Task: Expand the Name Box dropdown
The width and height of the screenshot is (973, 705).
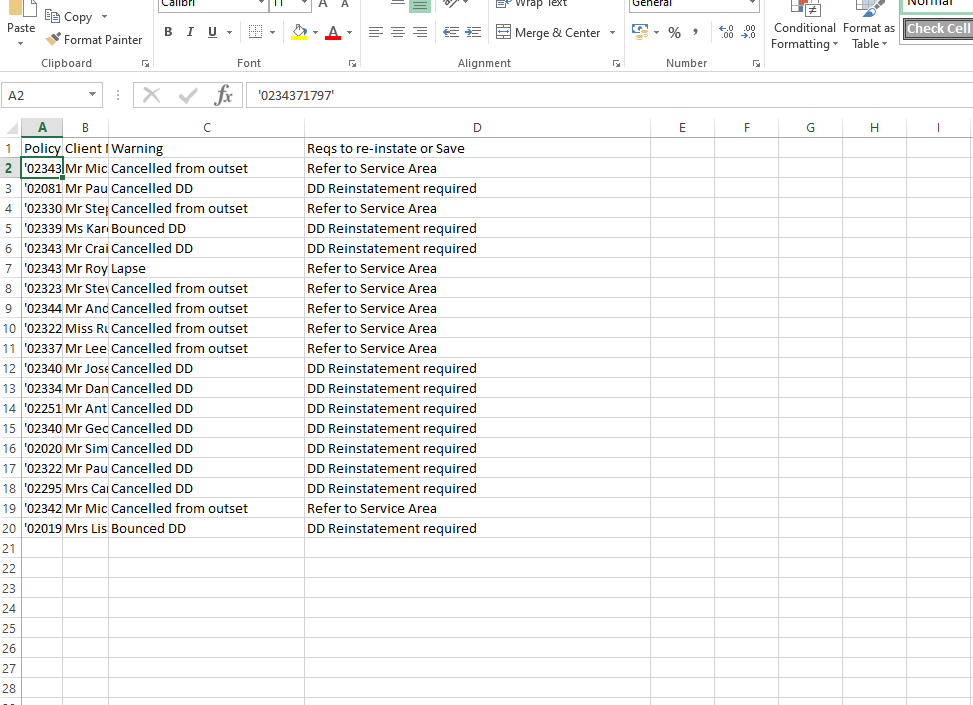Action: [x=93, y=95]
